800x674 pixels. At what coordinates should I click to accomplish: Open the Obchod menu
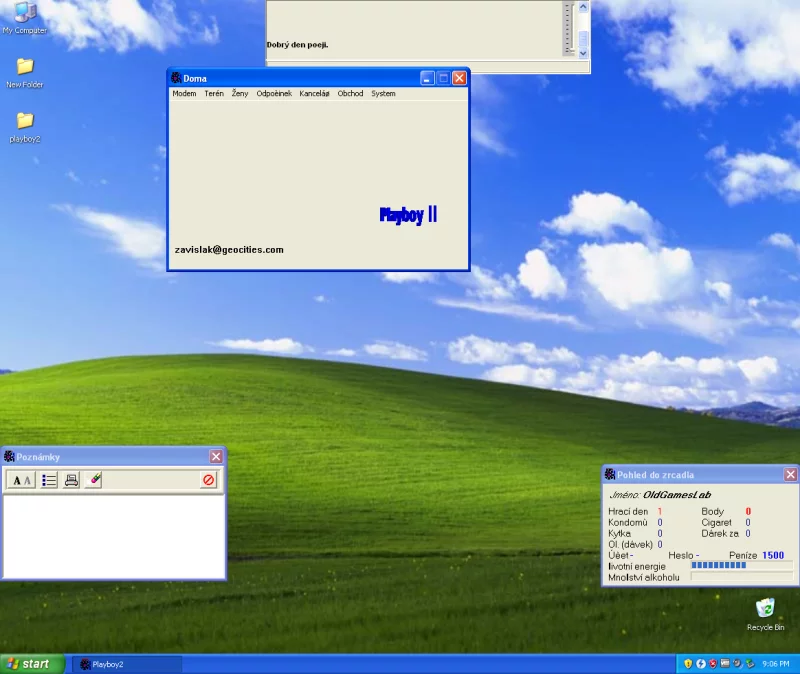click(351, 93)
